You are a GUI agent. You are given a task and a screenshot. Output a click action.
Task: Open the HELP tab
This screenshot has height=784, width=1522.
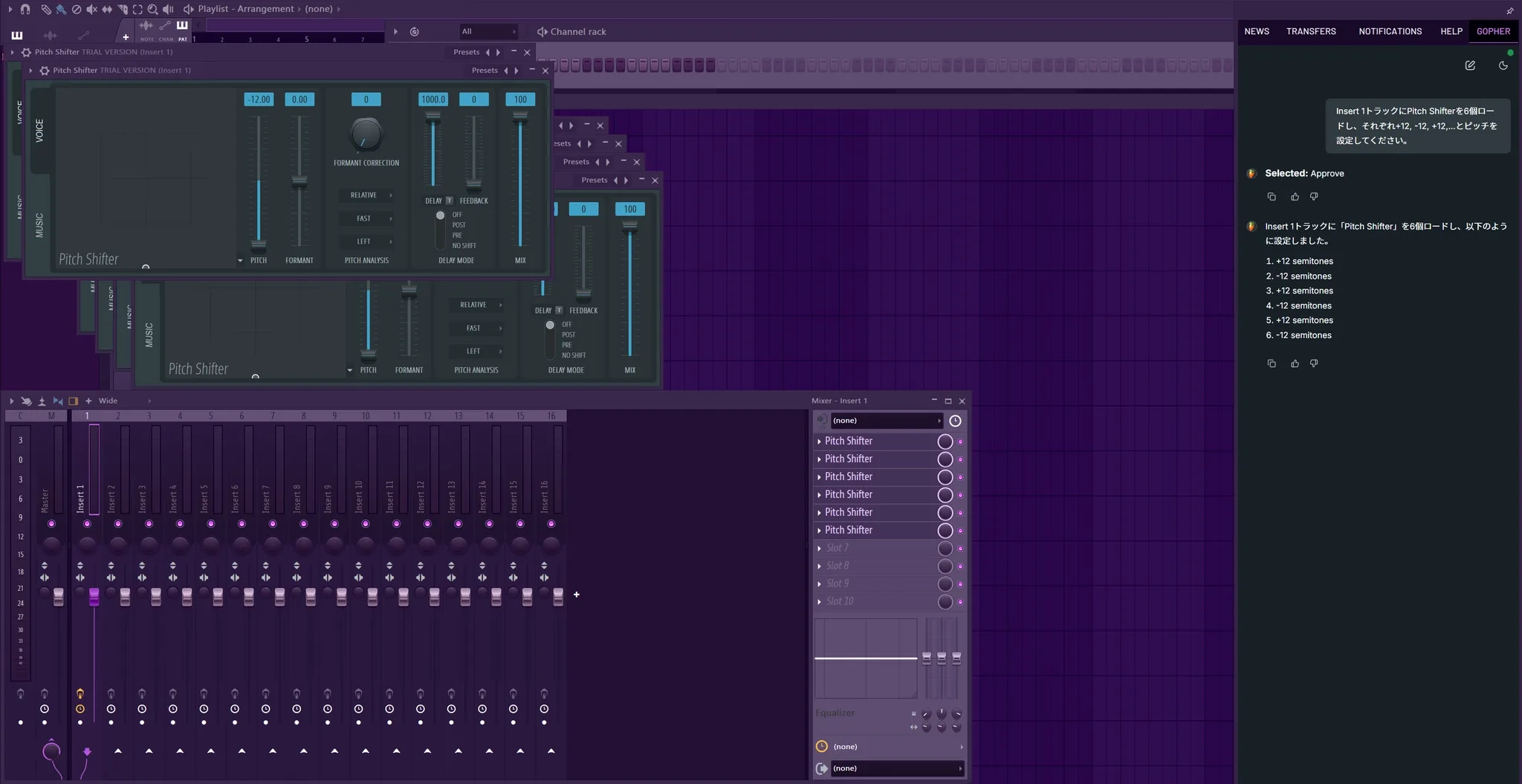click(x=1451, y=31)
